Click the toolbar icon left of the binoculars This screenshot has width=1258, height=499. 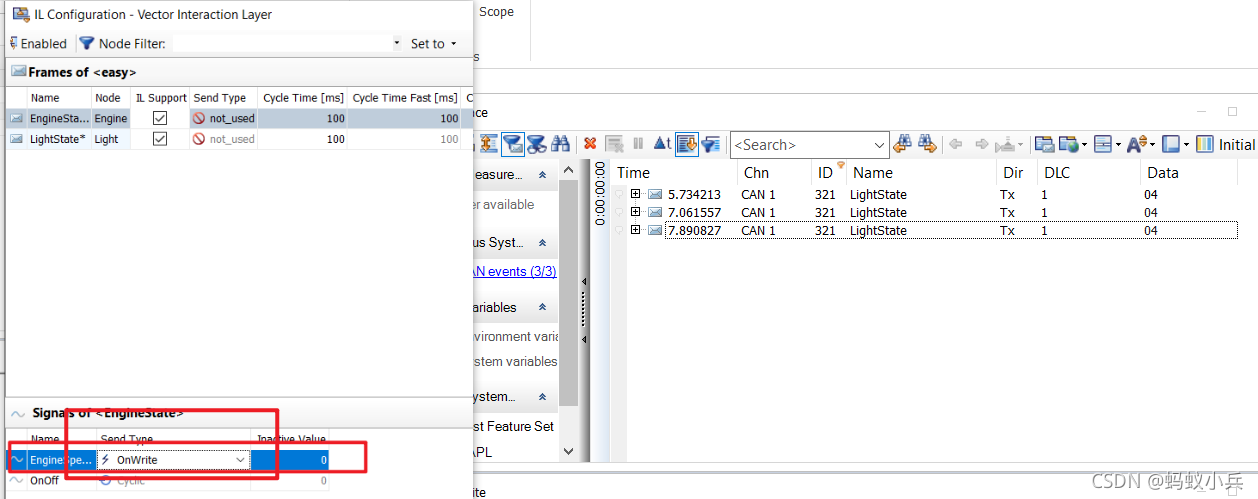point(536,144)
